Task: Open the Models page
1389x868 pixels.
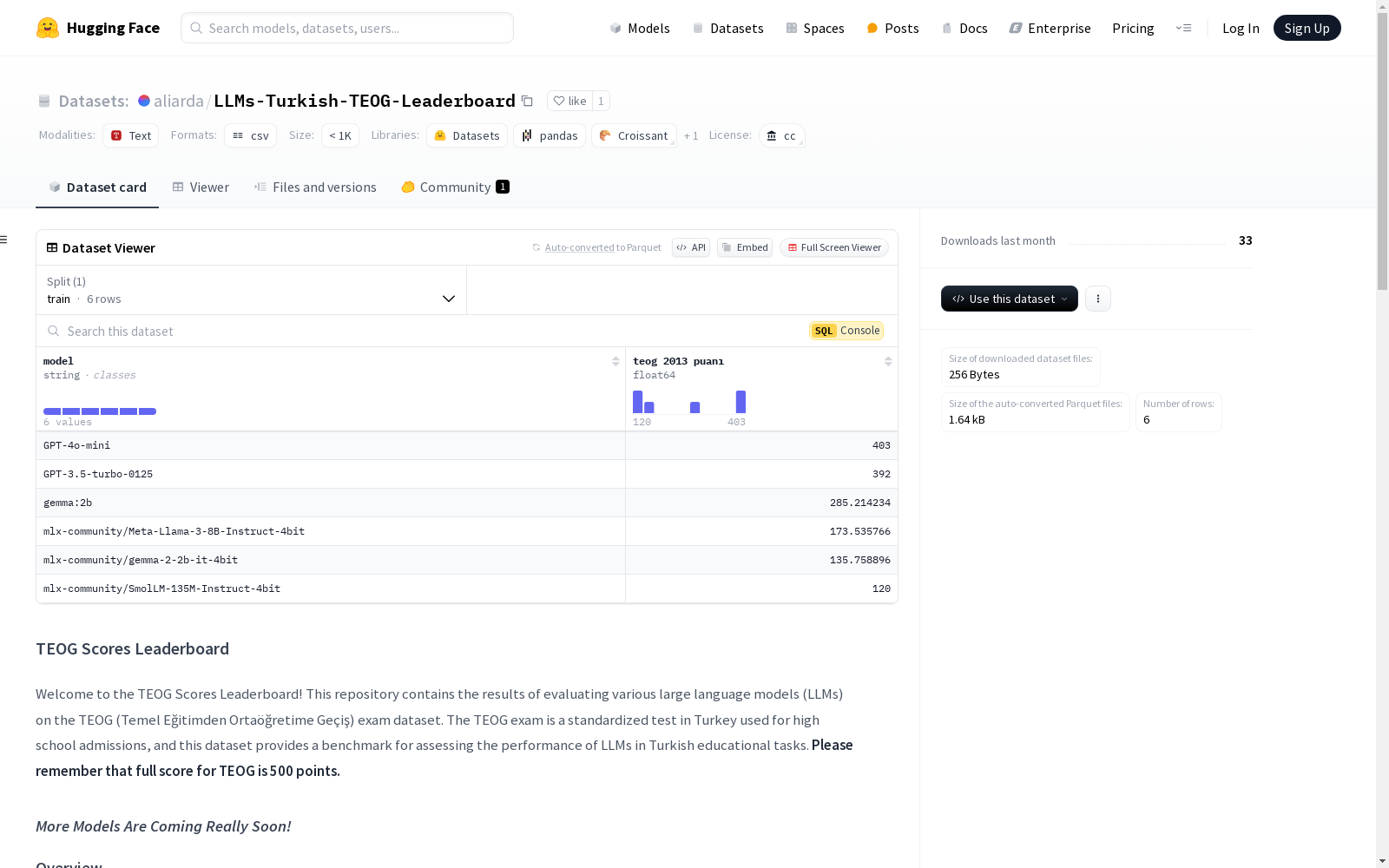Action: (640, 28)
